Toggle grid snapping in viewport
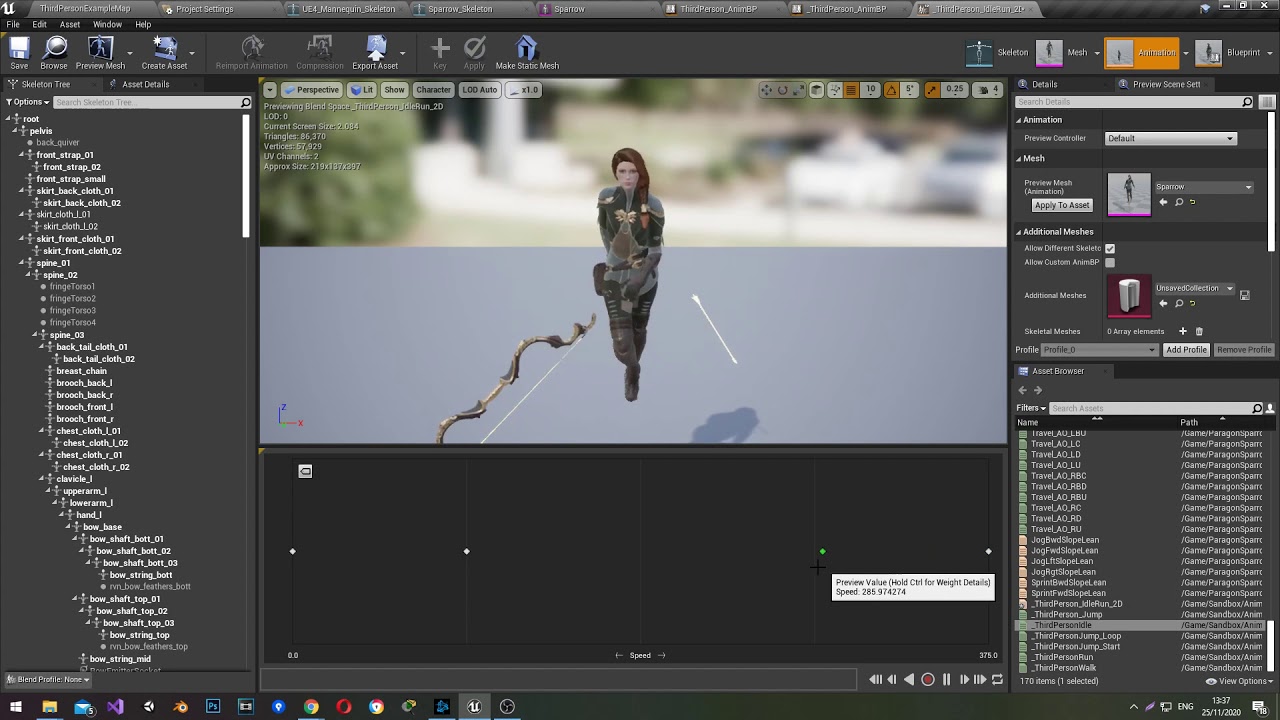Screen dimensions: 1280x720 [x=851, y=90]
